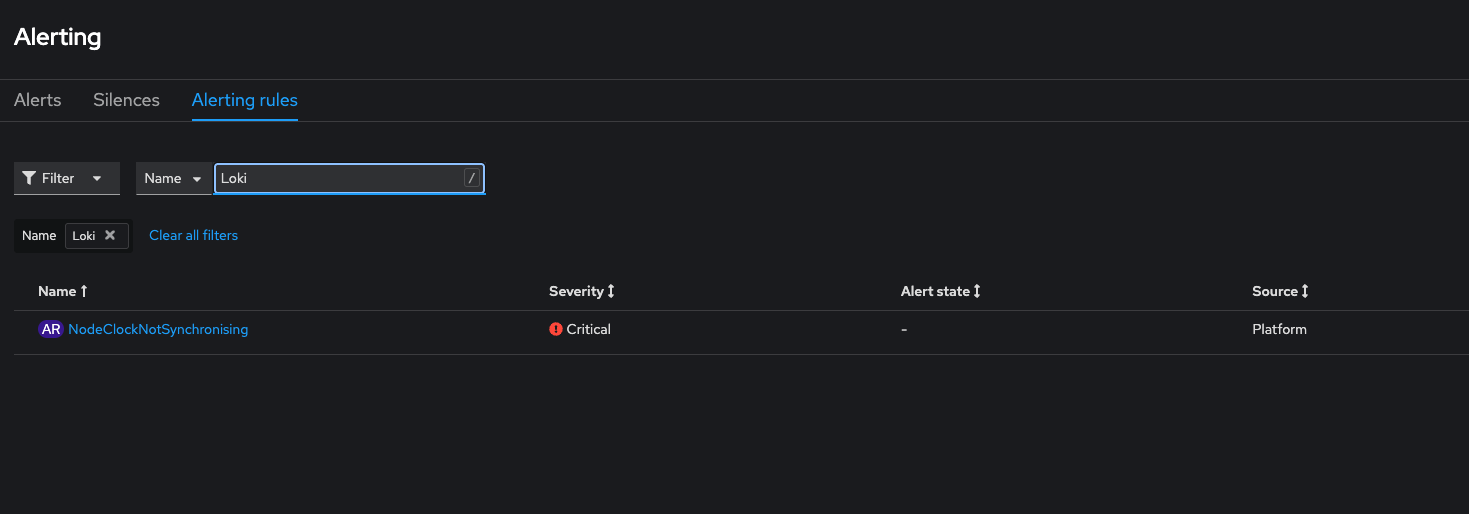Open the NodeClockNotSynchronising rule link
Viewport: 1469px width, 514px height.
158,329
